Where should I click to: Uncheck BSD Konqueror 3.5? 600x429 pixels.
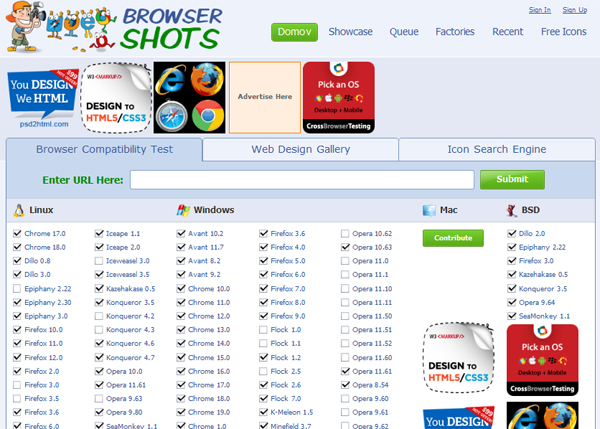click(512, 289)
